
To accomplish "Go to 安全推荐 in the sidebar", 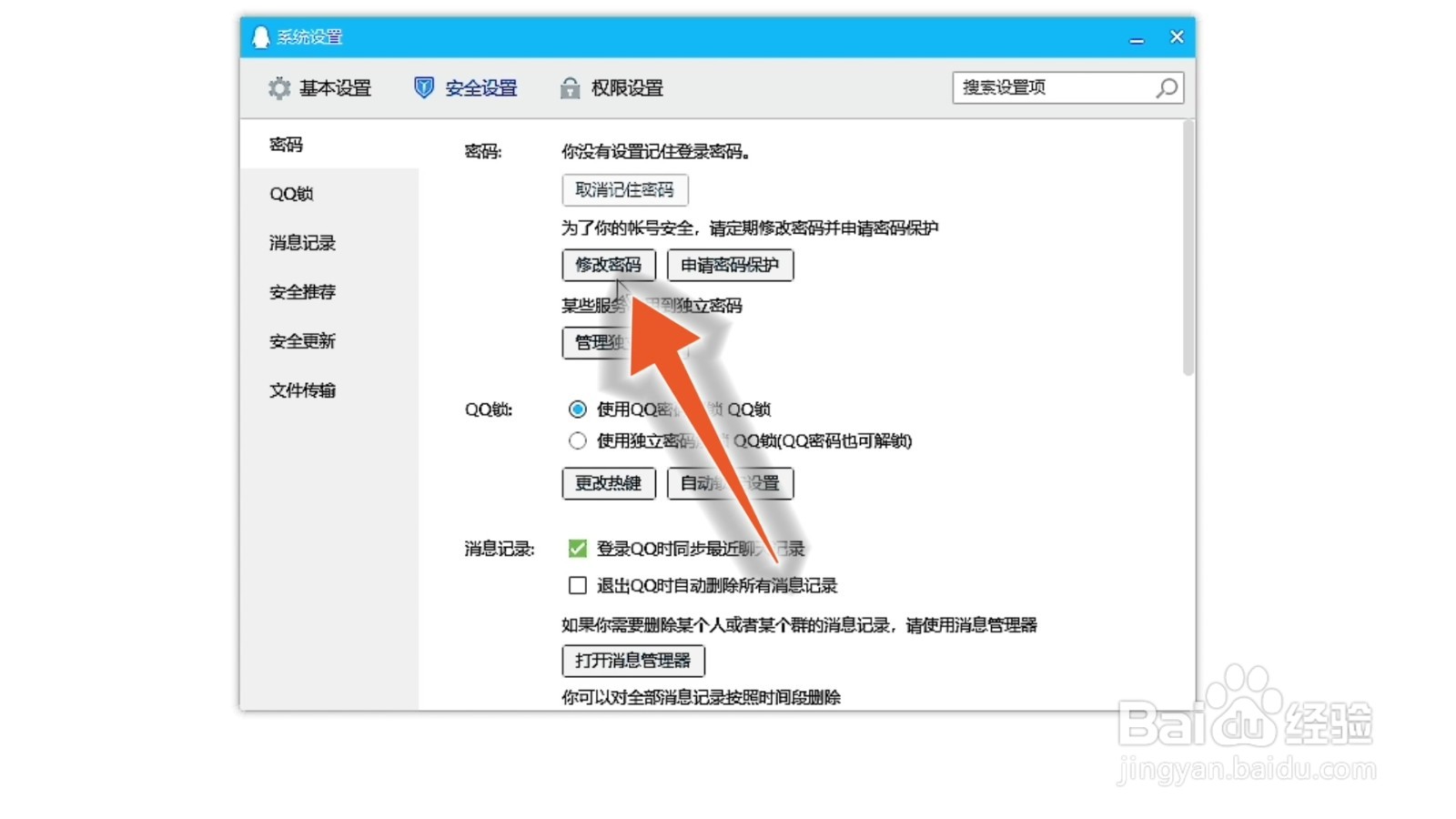I will click(x=329, y=292).
